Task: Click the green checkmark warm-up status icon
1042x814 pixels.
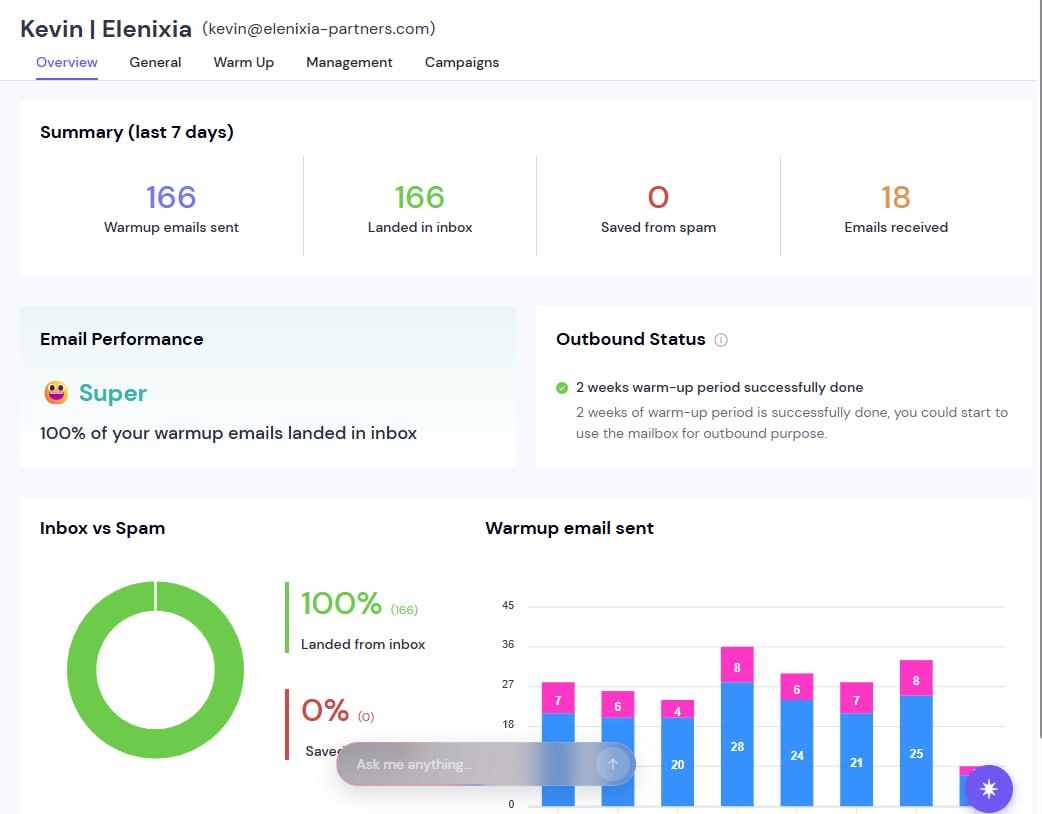Action: pyautogui.click(x=562, y=388)
